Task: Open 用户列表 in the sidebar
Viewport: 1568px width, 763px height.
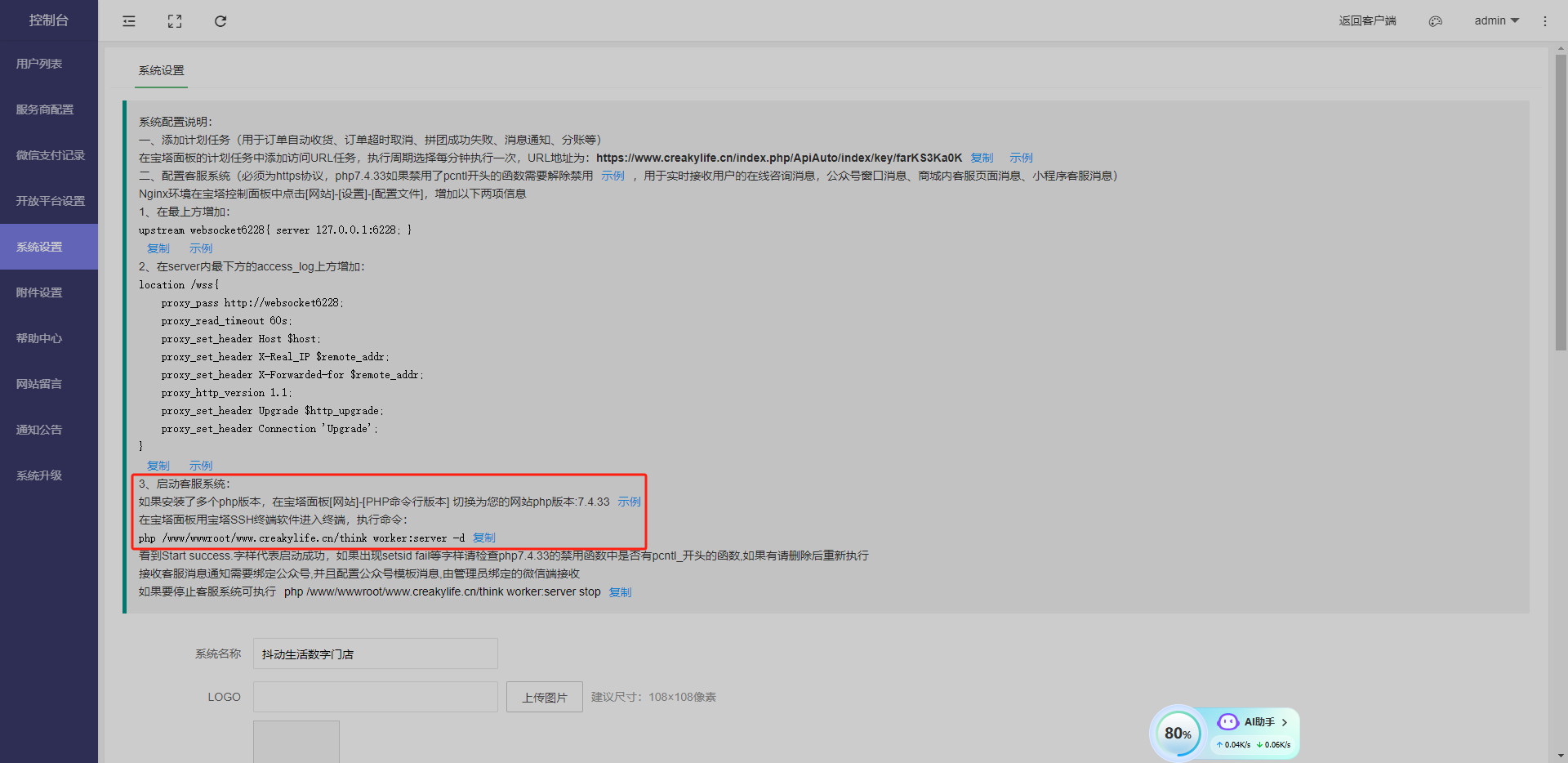Action: point(49,64)
